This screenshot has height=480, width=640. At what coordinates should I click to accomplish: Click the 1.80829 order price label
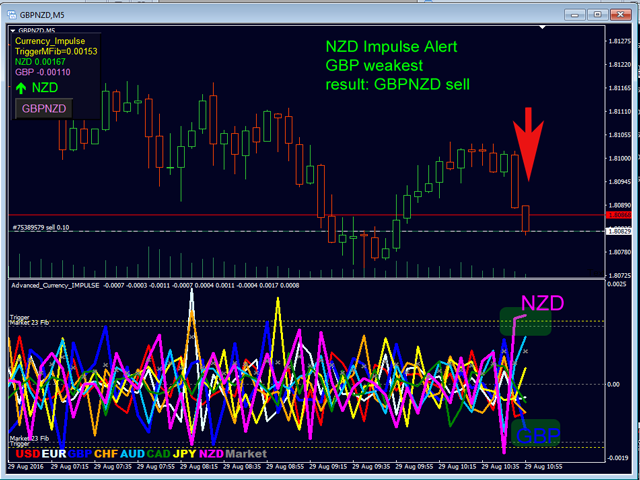tap(618, 231)
